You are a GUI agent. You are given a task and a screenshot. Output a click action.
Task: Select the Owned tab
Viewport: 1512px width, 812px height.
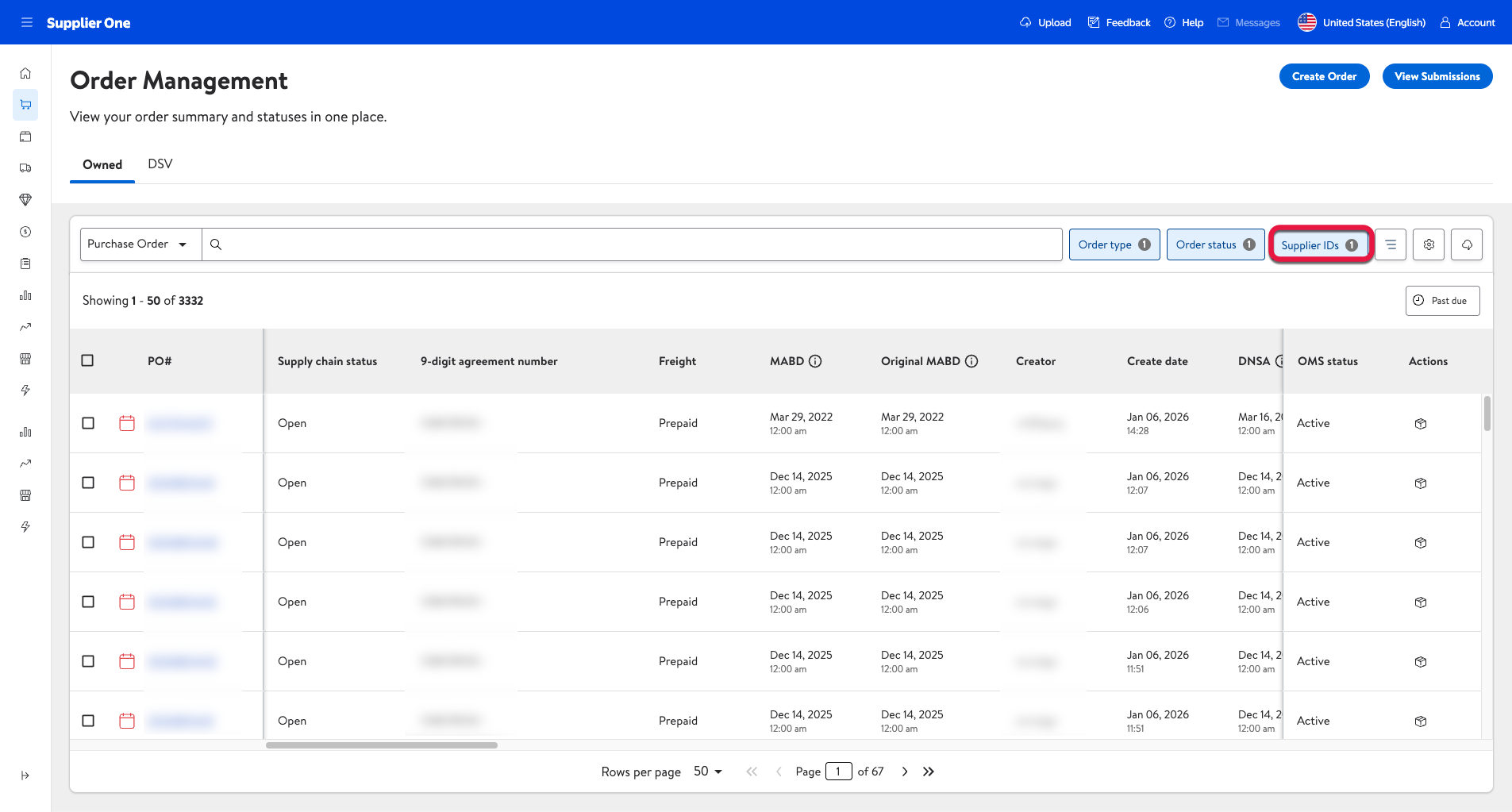pos(102,164)
